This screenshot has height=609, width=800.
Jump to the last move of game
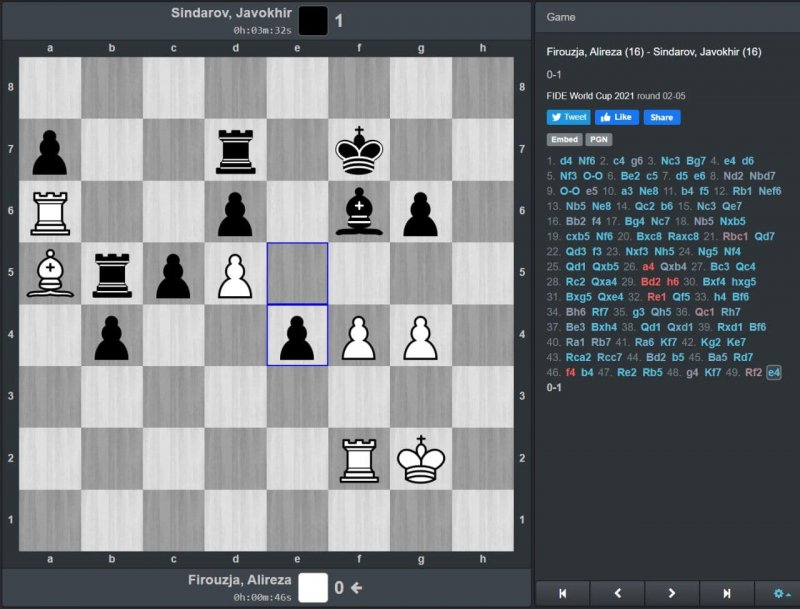[726, 593]
